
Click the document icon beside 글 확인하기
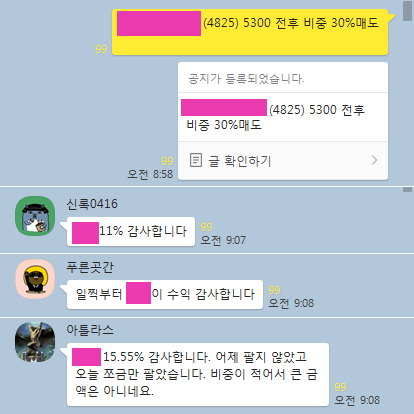pyautogui.click(x=196, y=160)
